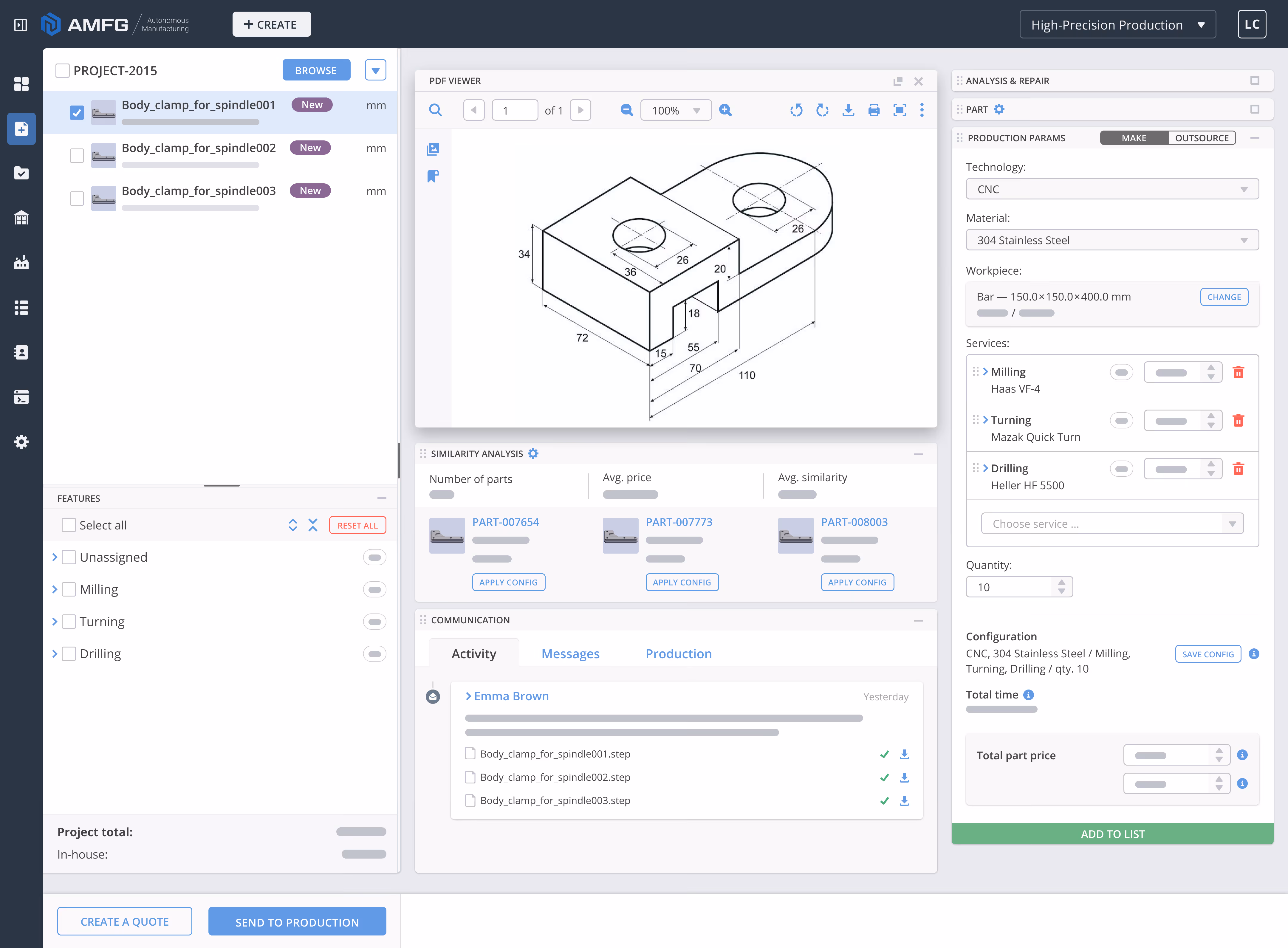Viewport: 1288px width, 948px height.
Task: Download Body_clamp_for_spindle002.step attachment
Action: (x=904, y=777)
